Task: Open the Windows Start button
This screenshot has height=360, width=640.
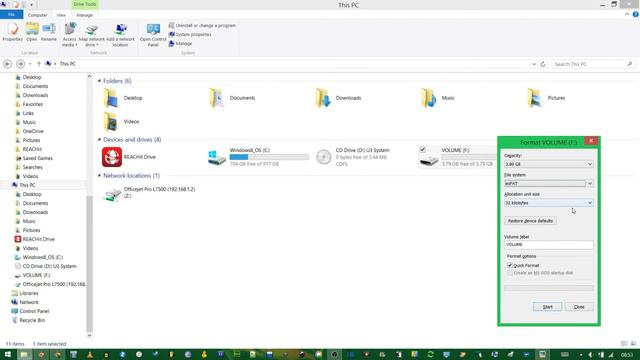Action: 8,354
